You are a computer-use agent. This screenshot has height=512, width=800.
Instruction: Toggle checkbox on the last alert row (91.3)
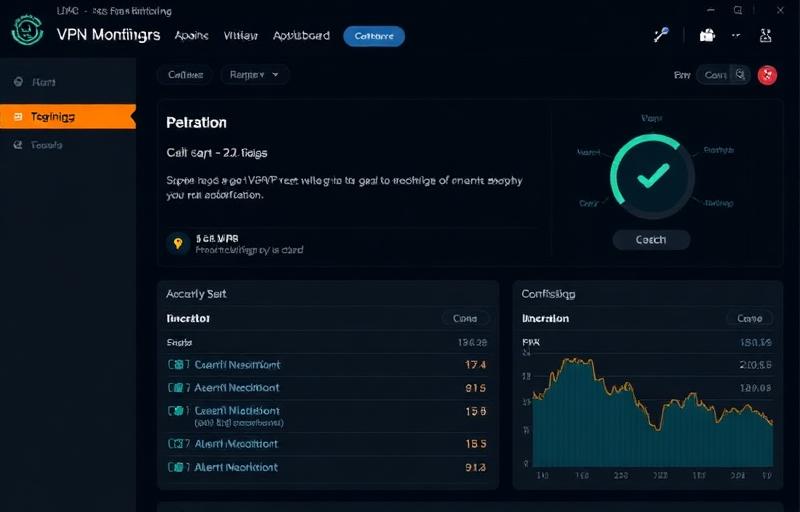pyautogui.click(x=178, y=467)
